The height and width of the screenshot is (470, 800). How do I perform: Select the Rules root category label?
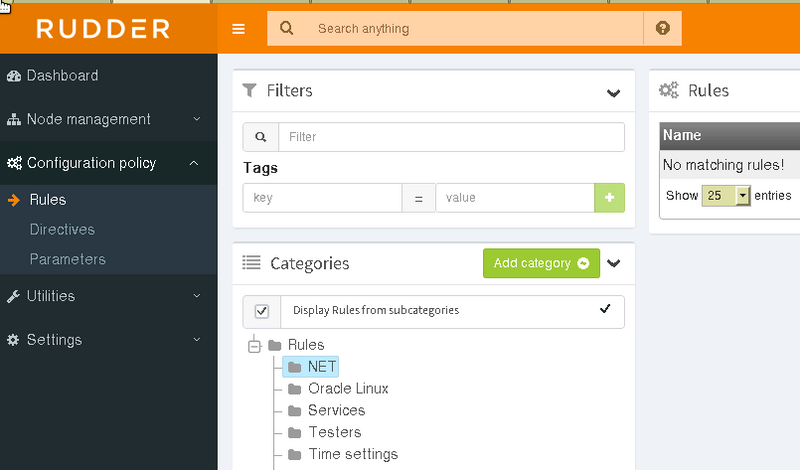coord(306,345)
